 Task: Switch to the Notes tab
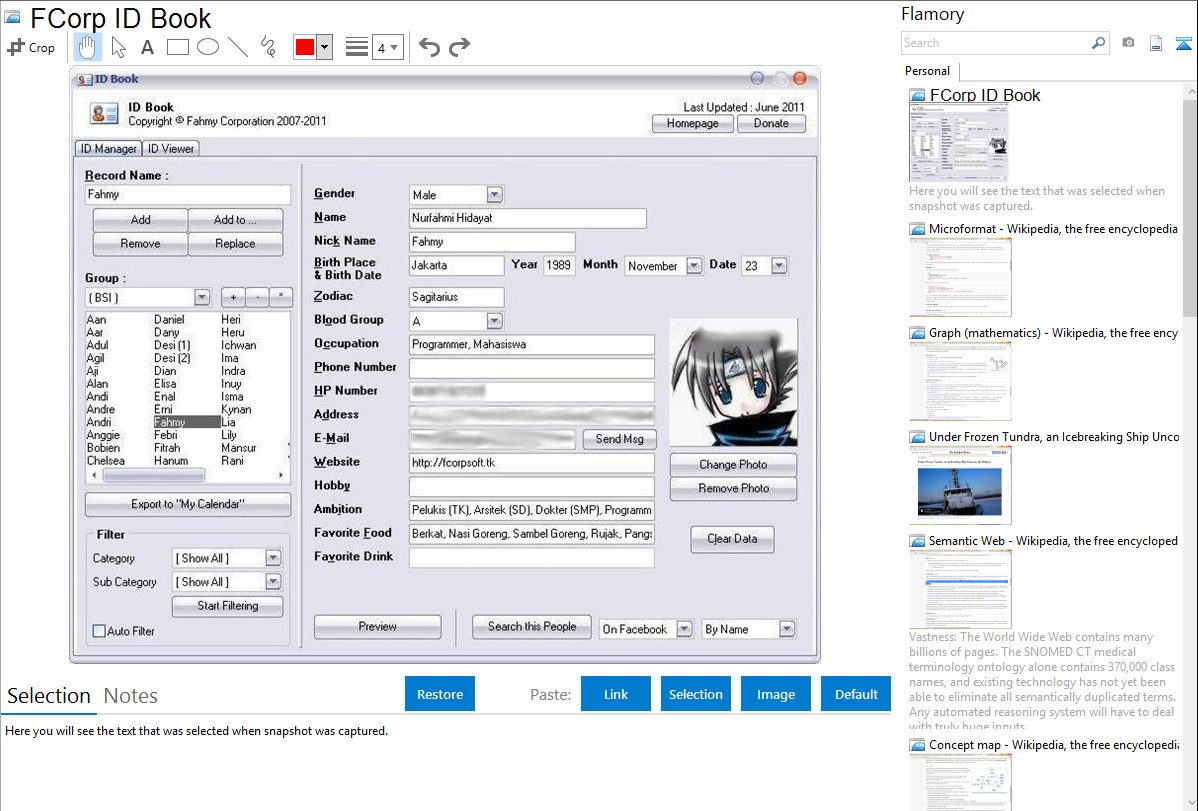[x=131, y=696]
